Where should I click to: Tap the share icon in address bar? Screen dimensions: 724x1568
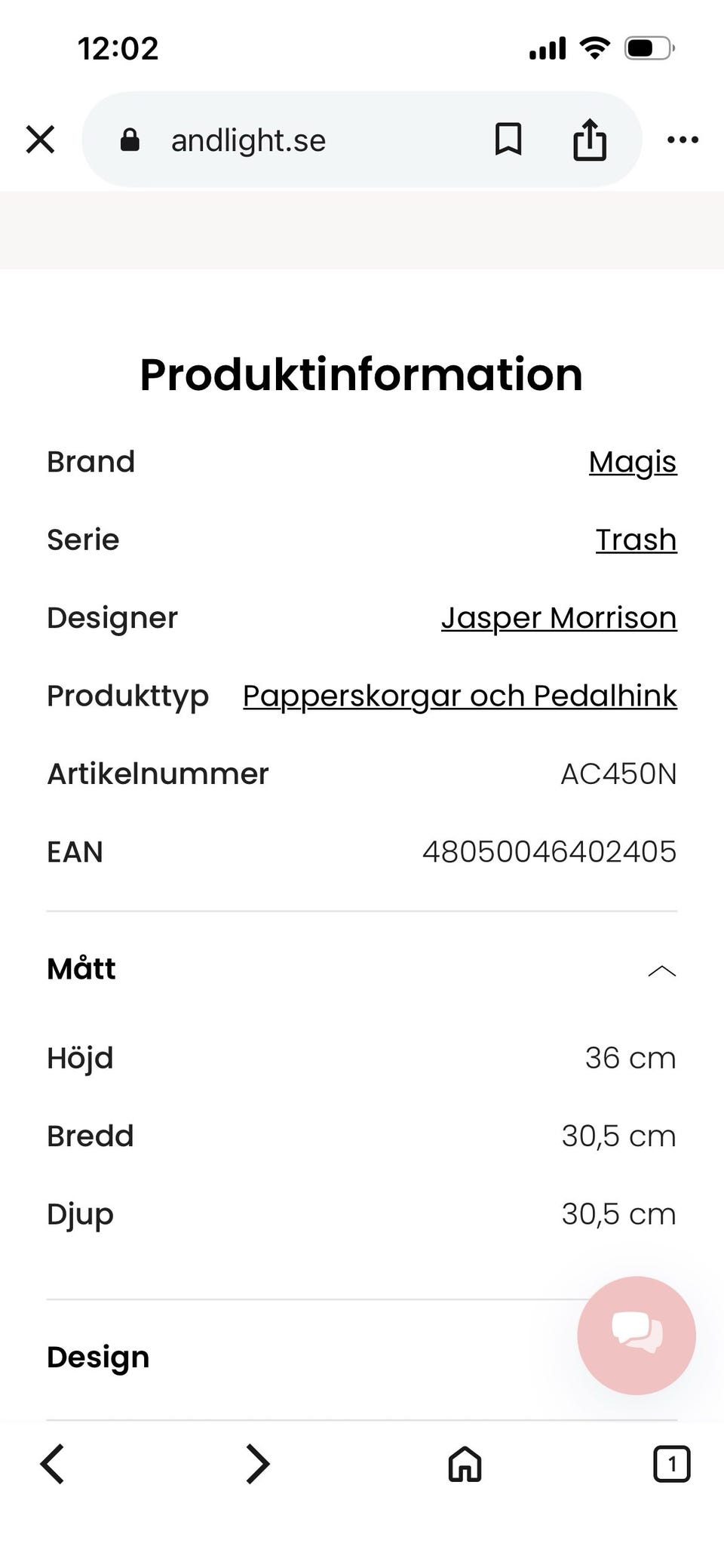coord(589,140)
